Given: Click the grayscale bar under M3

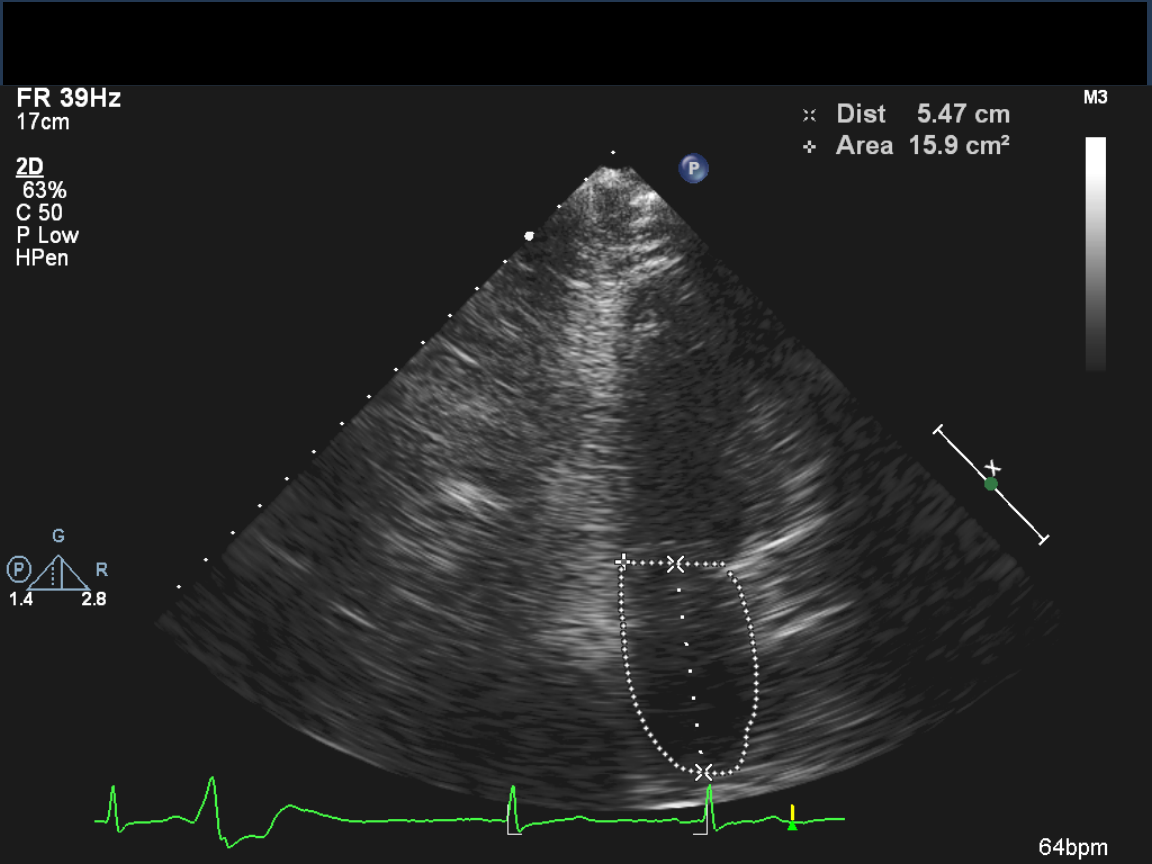Looking at the screenshot, I should (1096, 254).
